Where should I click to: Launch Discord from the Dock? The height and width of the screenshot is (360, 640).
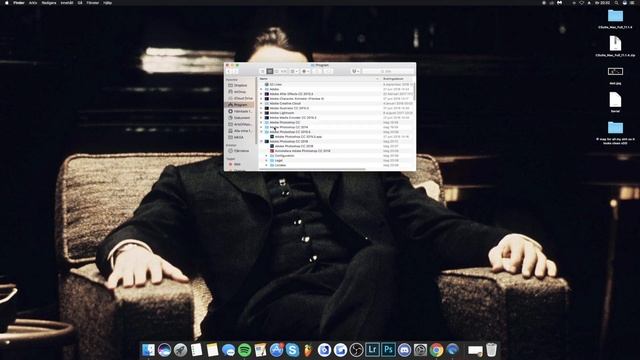404,350
